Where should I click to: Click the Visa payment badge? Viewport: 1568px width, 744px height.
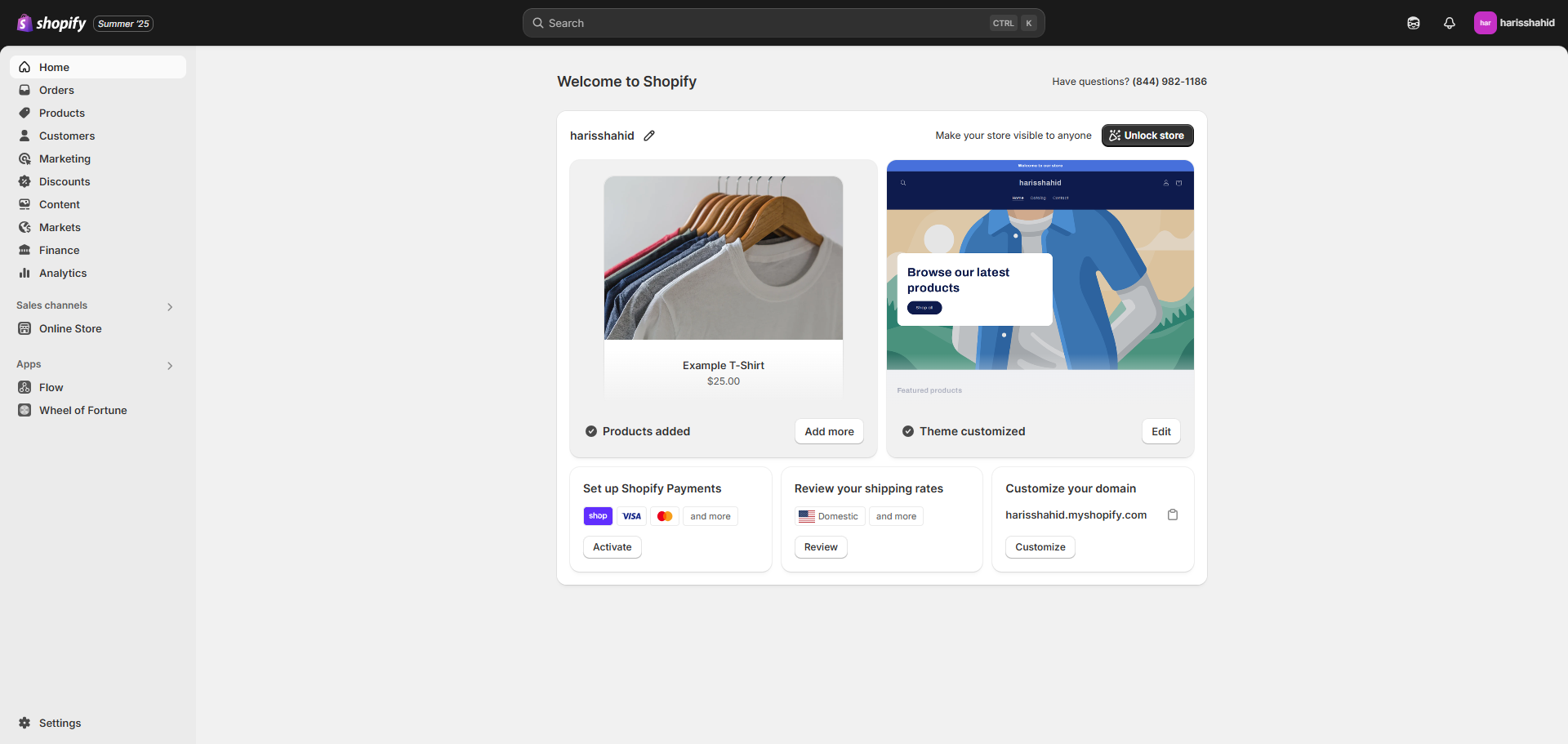(631, 516)
